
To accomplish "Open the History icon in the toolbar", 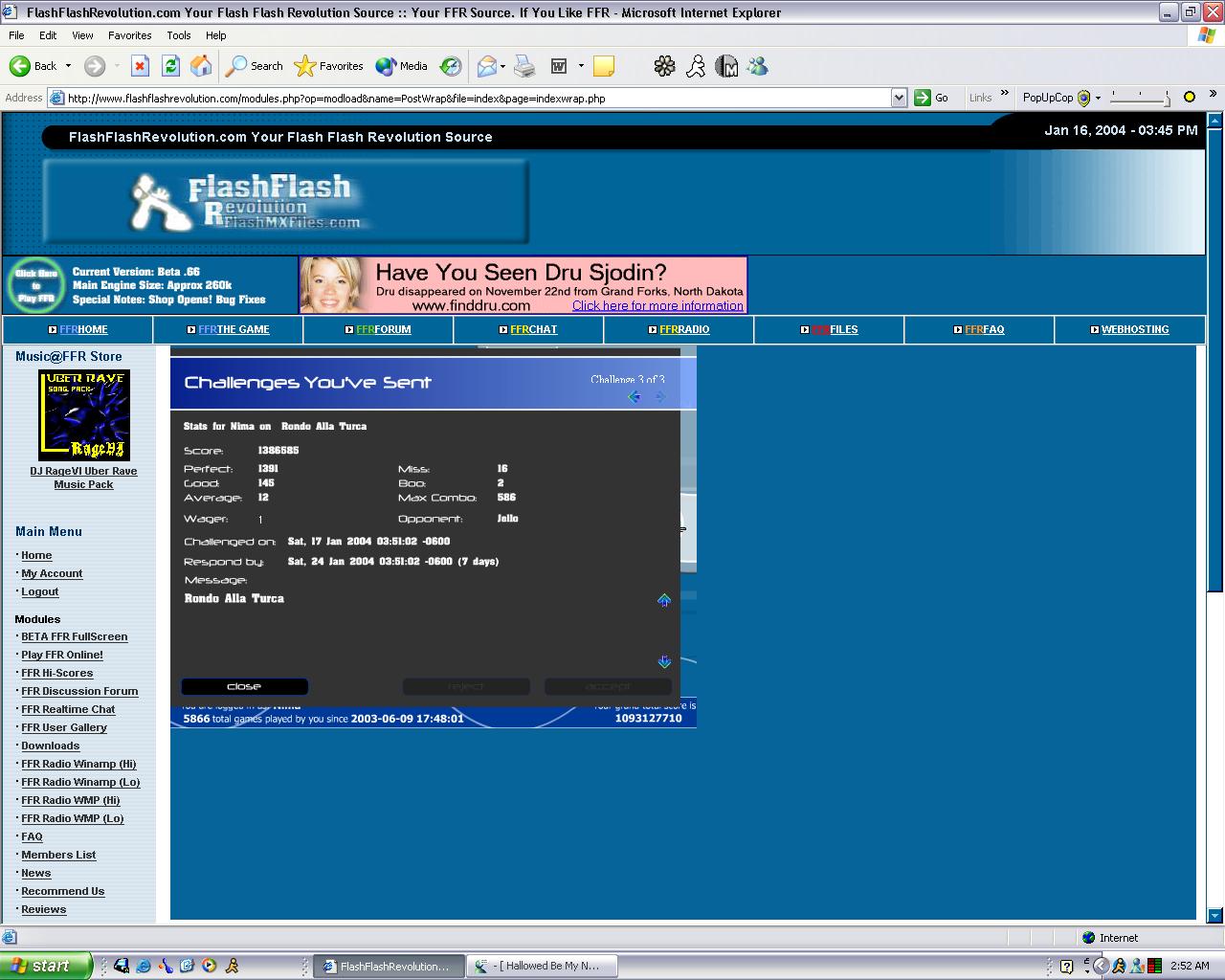I will tap(450, 66).
